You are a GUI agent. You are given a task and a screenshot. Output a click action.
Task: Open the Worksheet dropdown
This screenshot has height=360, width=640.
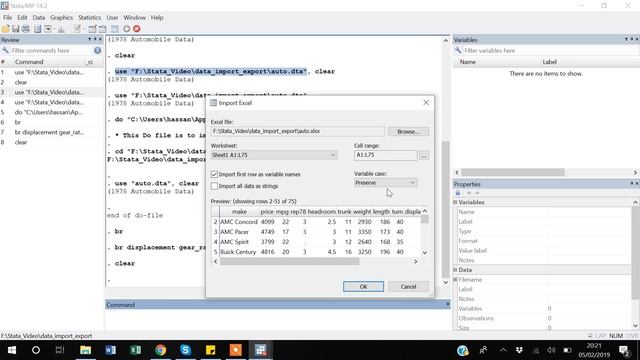click(x=333, y=155)
